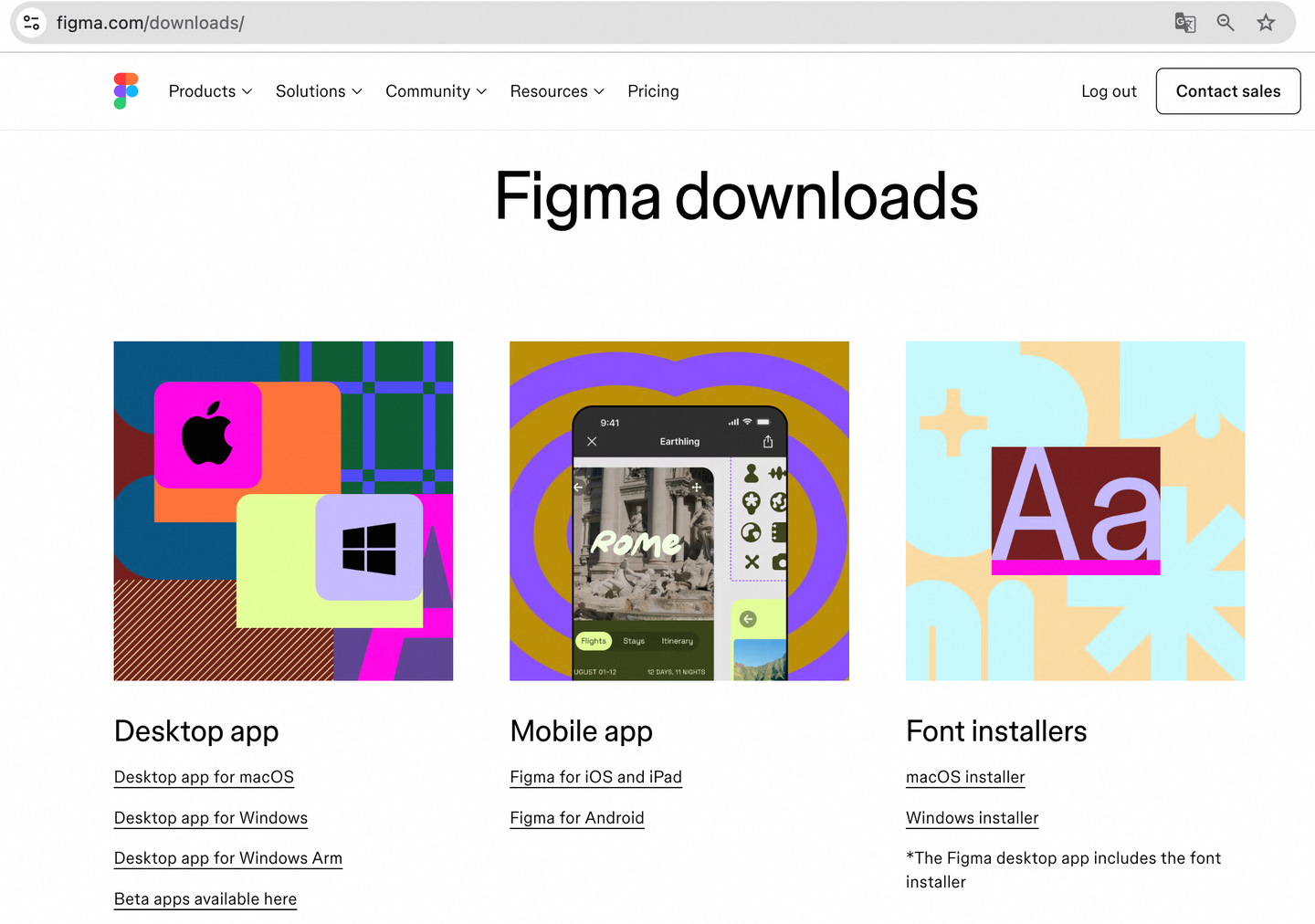Click the Figma logo in the navigation bar
The height and width of the screenshot is (924, 1315).
click(125, 90)
